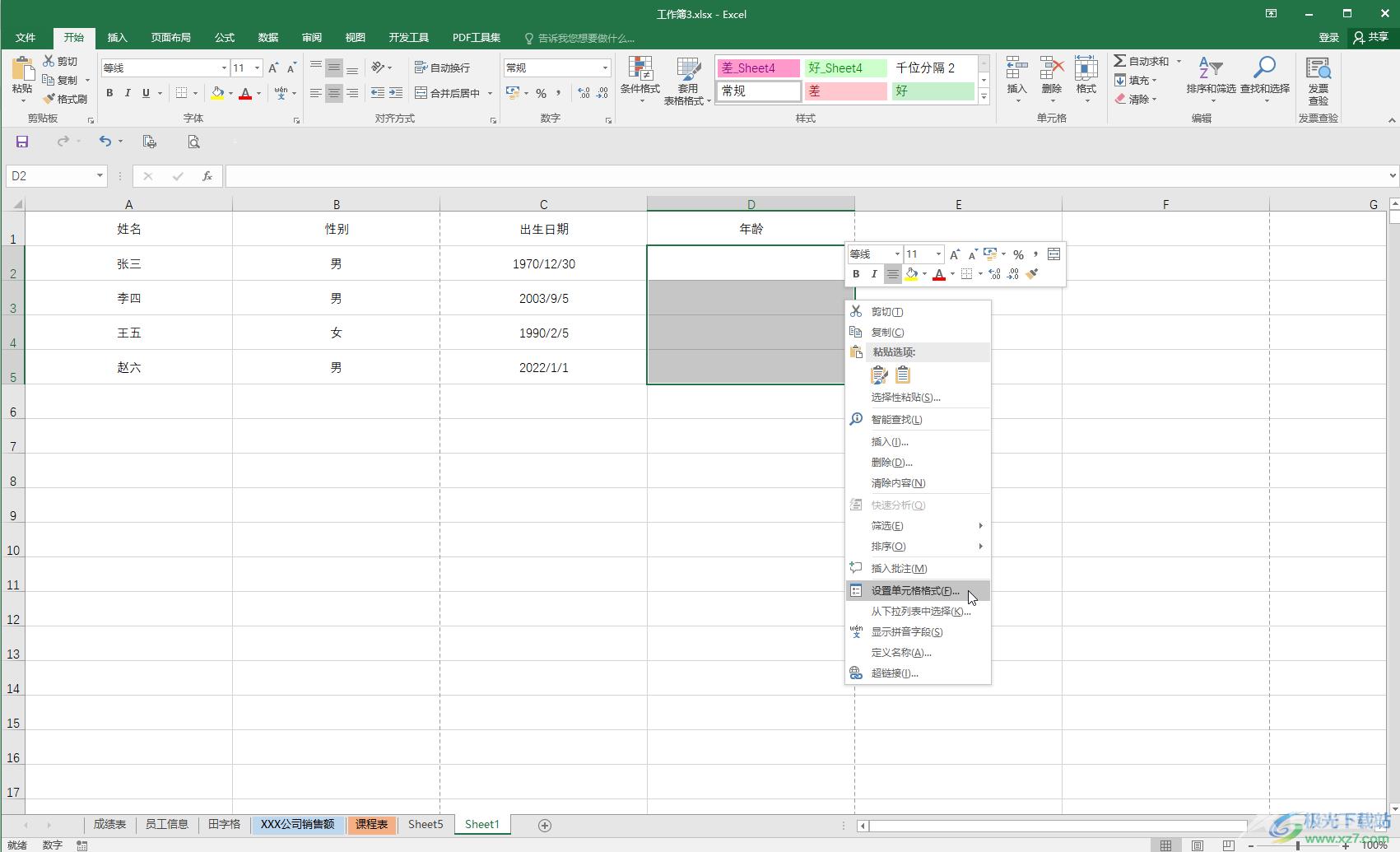
Task: Open the 文件 tab
Action: point(26,37)
